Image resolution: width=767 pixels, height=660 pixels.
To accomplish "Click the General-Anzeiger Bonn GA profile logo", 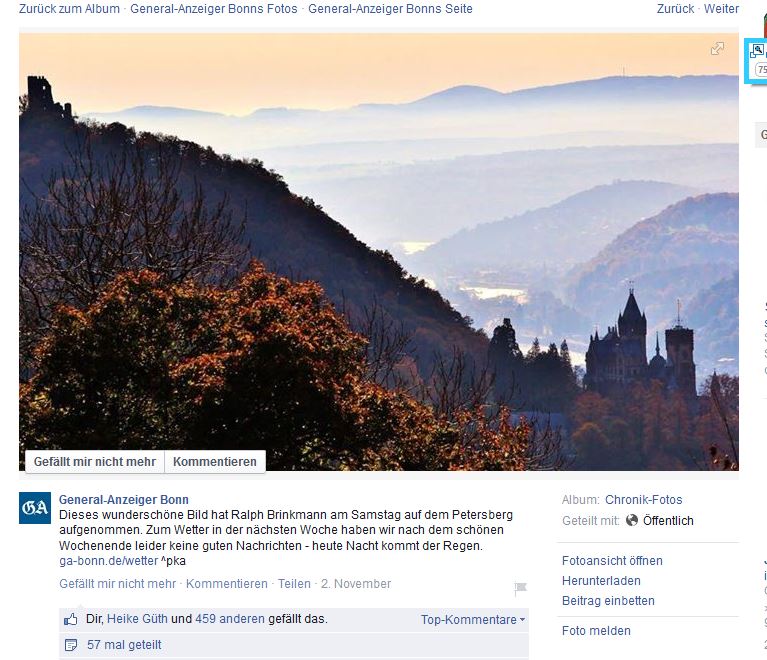I will [x=35, y=508].
